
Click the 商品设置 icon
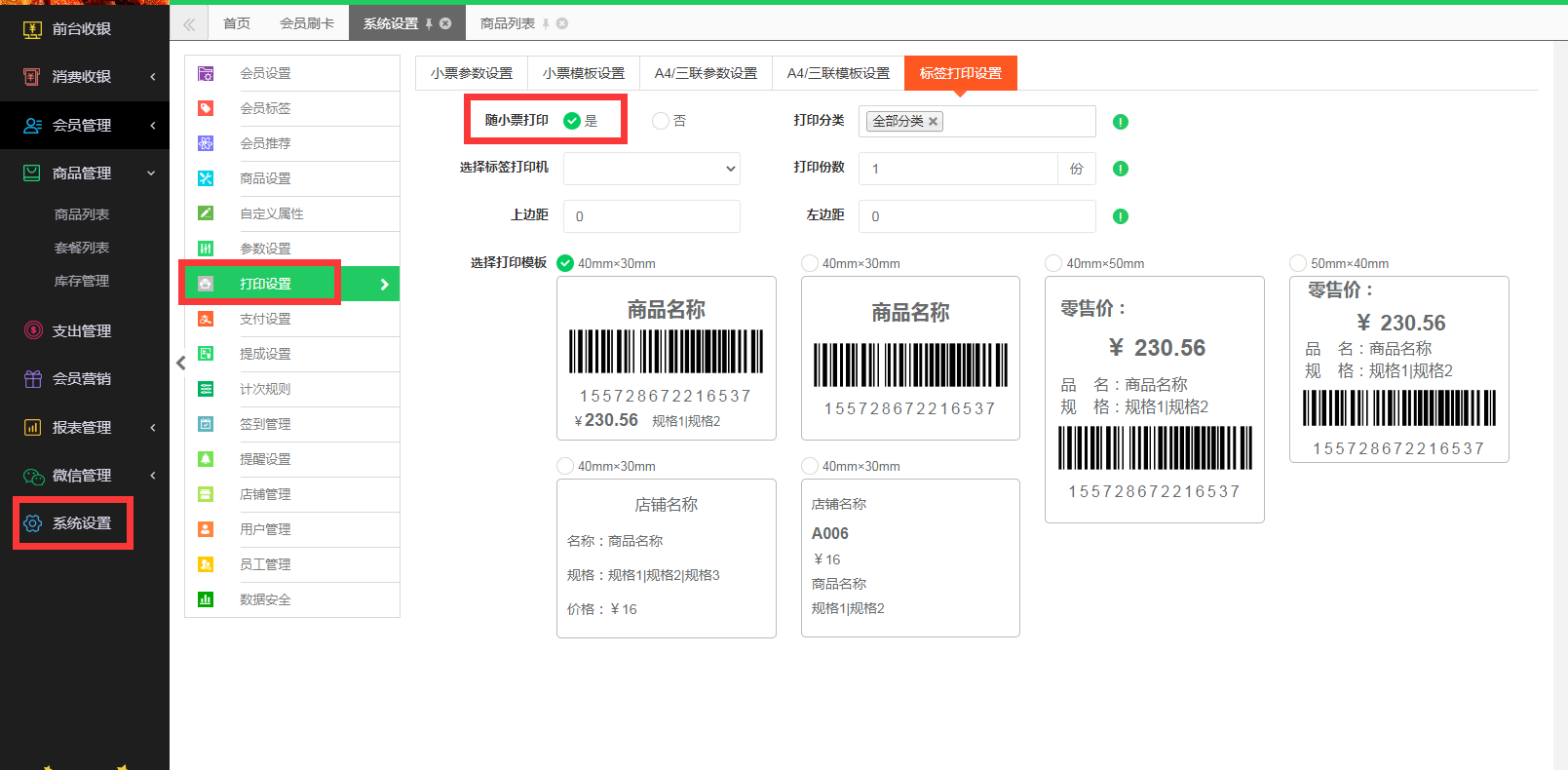(206, 178)
